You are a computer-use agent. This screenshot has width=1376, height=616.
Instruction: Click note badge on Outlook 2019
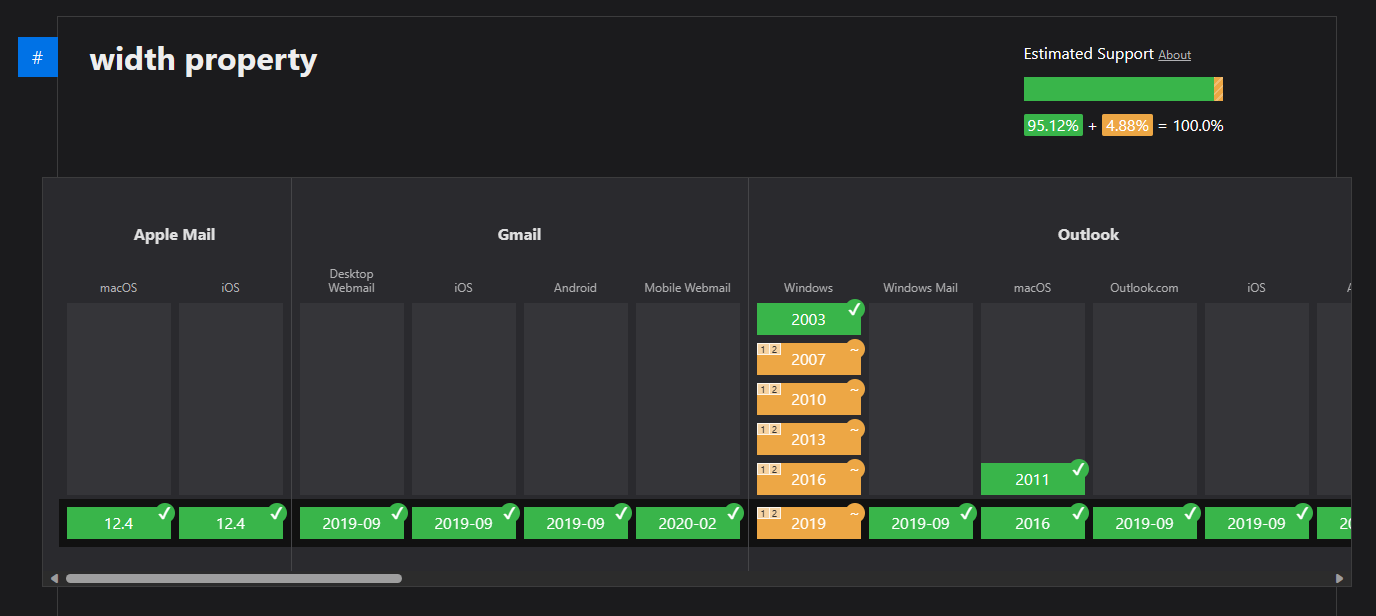pyautogui.click(x=769, y=513)
